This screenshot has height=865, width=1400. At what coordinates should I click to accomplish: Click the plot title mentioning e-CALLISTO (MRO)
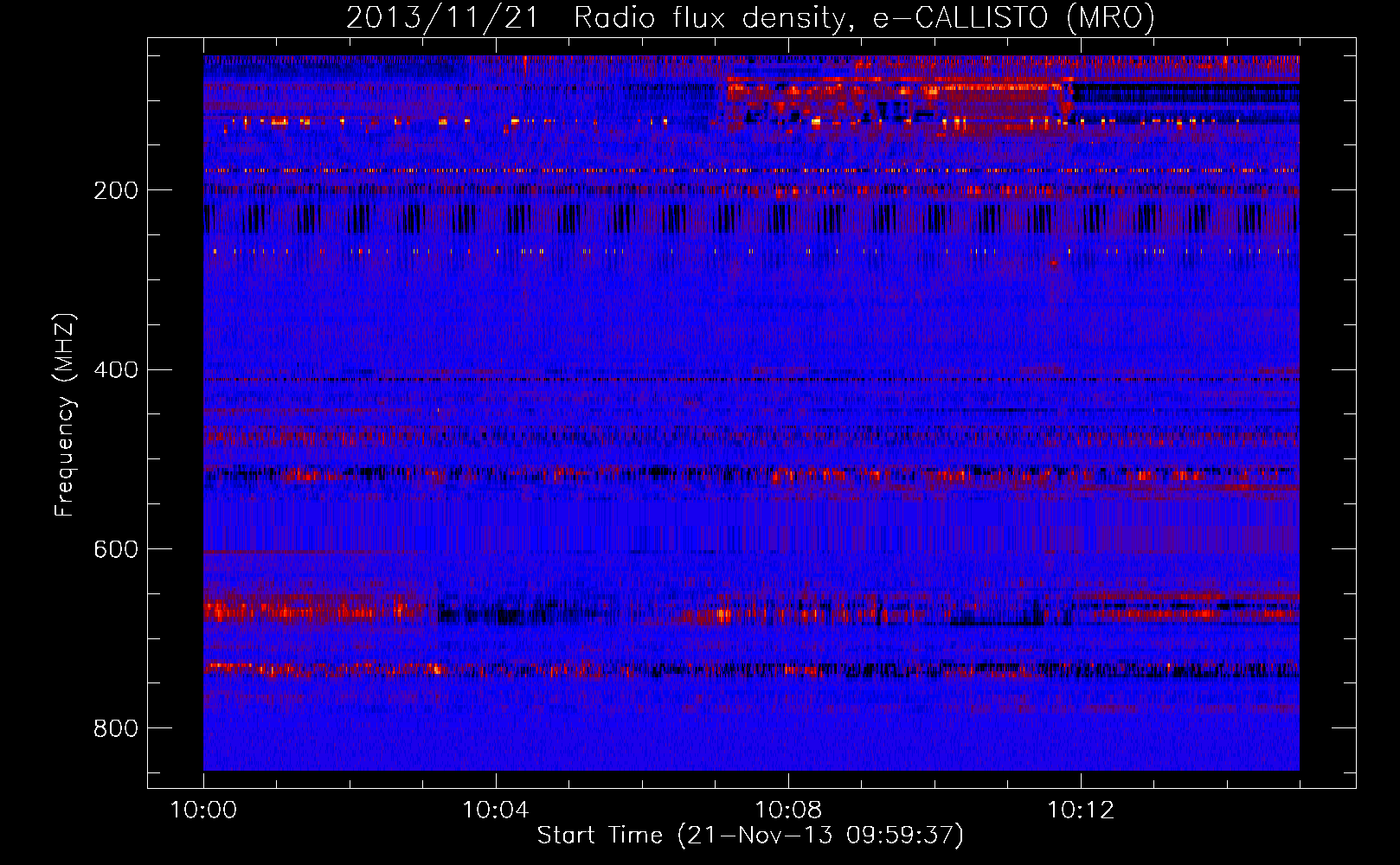[x=750, y=18]
